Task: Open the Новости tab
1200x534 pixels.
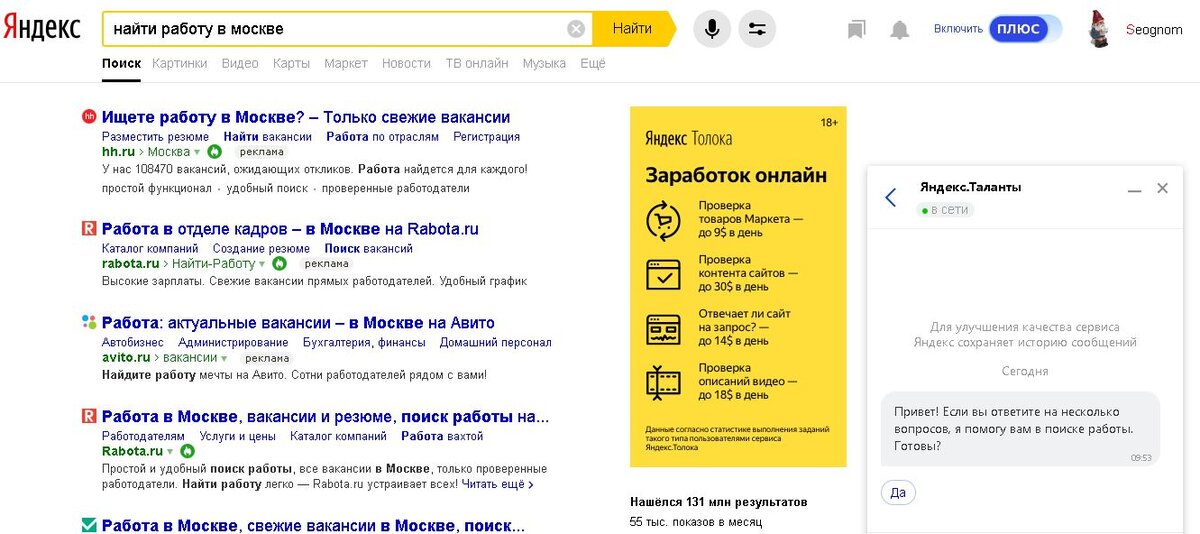Action: pyautogui.click(x=406, y=63)
